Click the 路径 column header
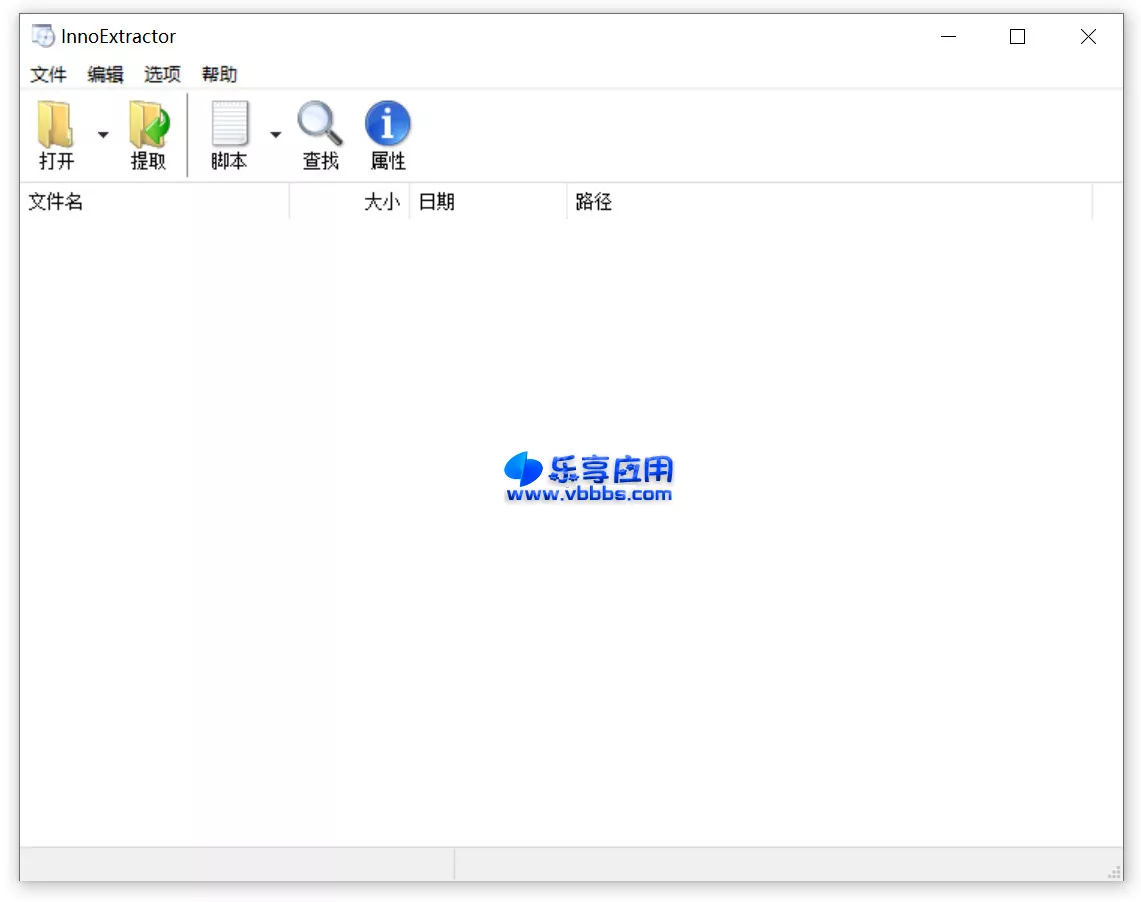Viewport: 1141px width, 902px height. [x=595, y=201]
